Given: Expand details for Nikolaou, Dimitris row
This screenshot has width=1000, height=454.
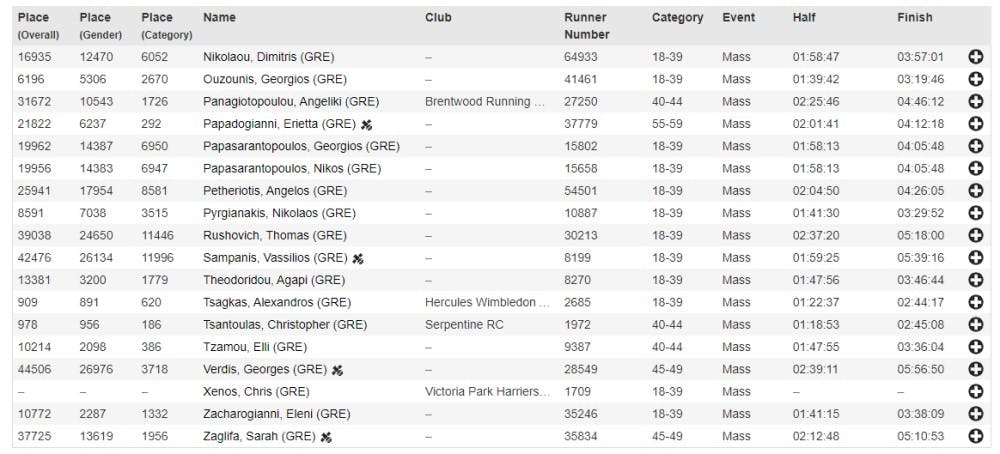Looking at the screenshot, I should pos(976,57).
